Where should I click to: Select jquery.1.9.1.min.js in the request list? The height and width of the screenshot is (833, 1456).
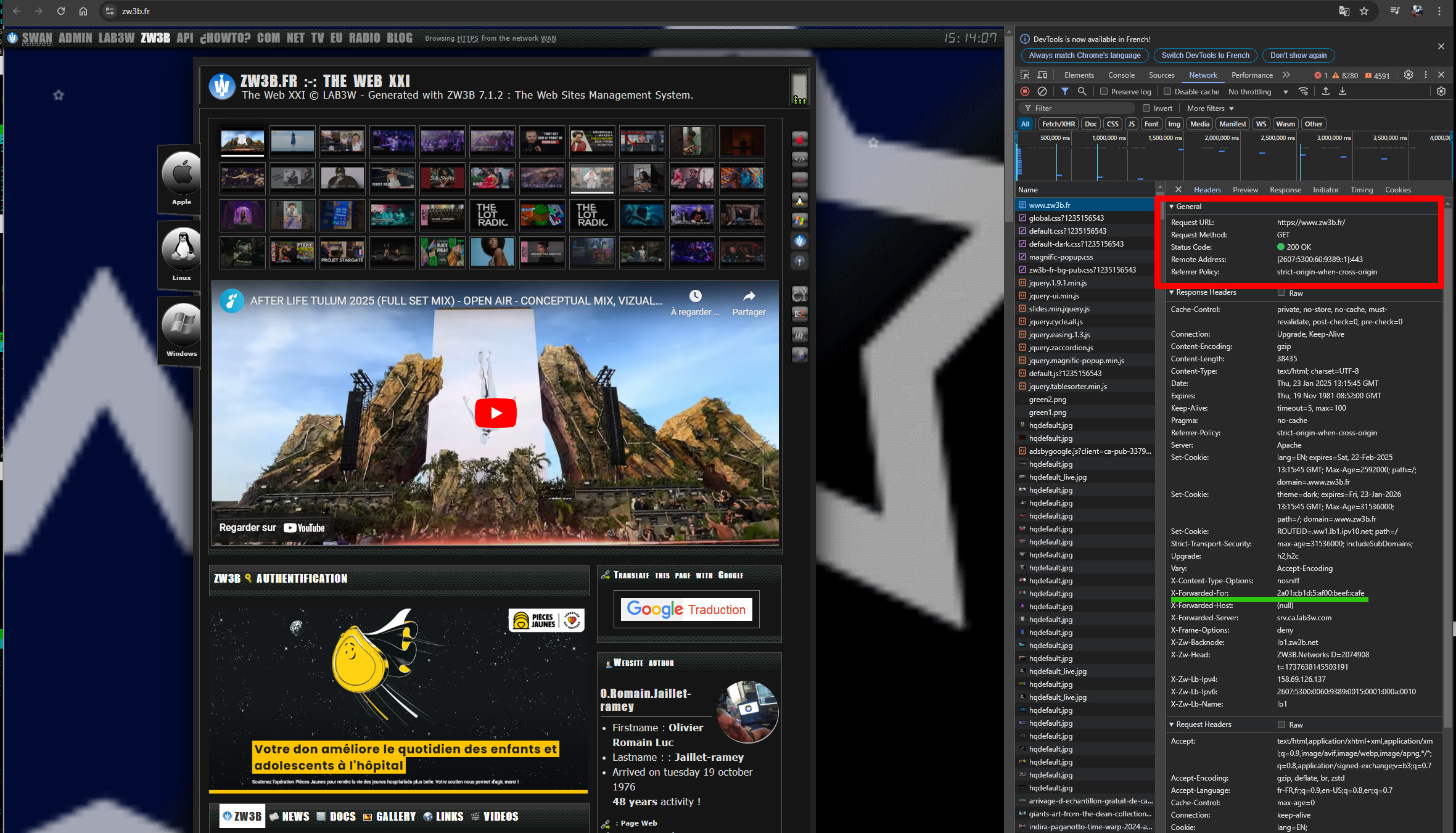[1085, 283]
